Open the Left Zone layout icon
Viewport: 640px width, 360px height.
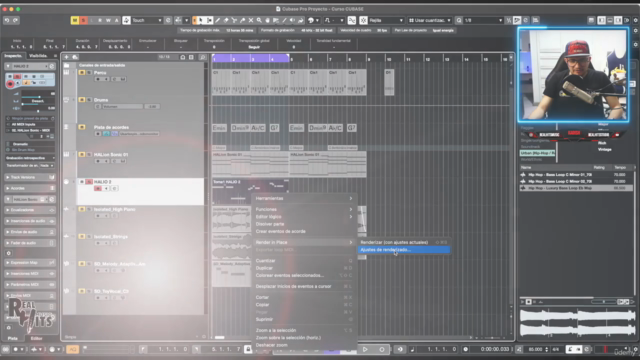[x=601, y=20]
